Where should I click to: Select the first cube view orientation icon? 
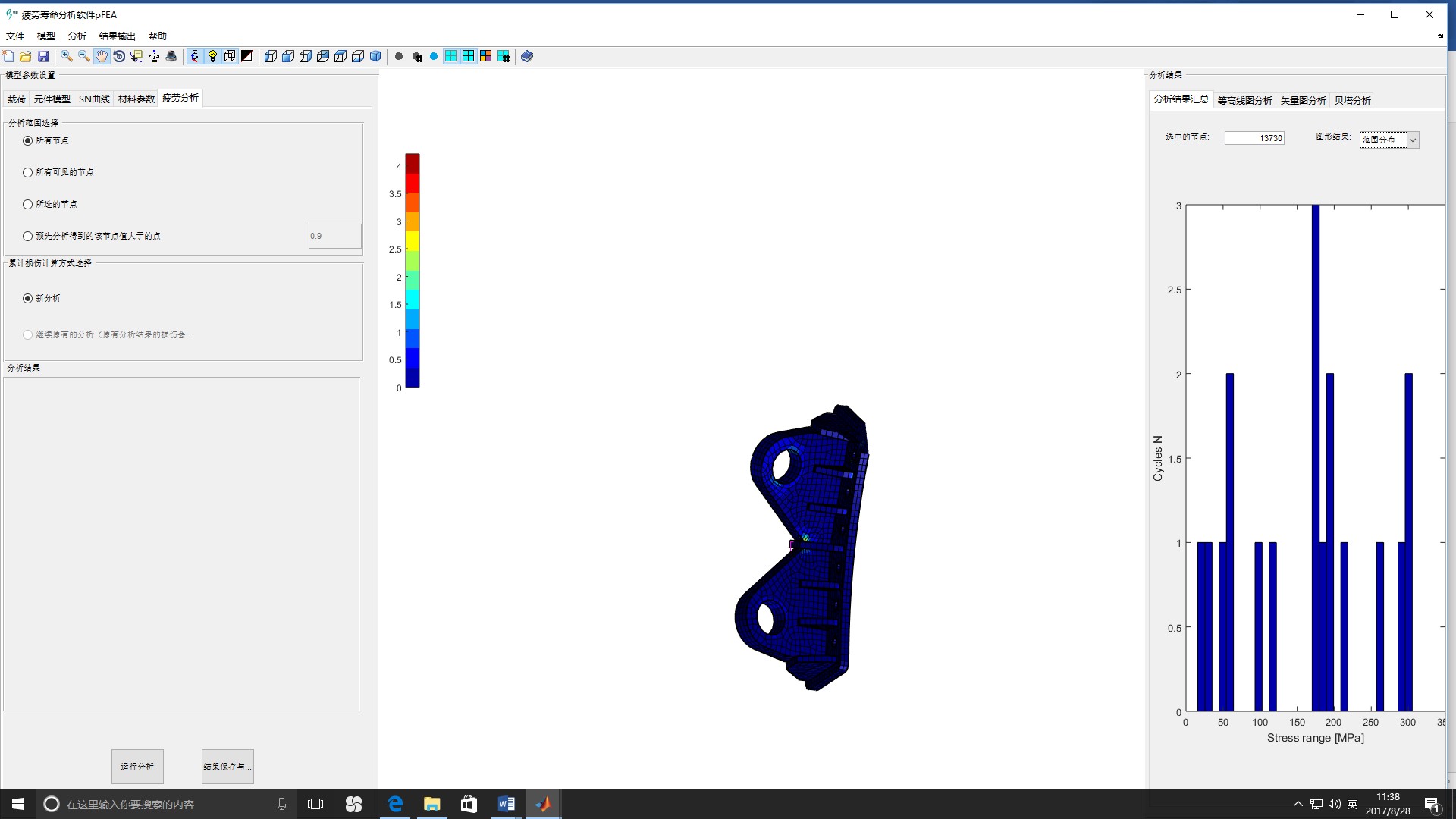(x=271, y=56)
